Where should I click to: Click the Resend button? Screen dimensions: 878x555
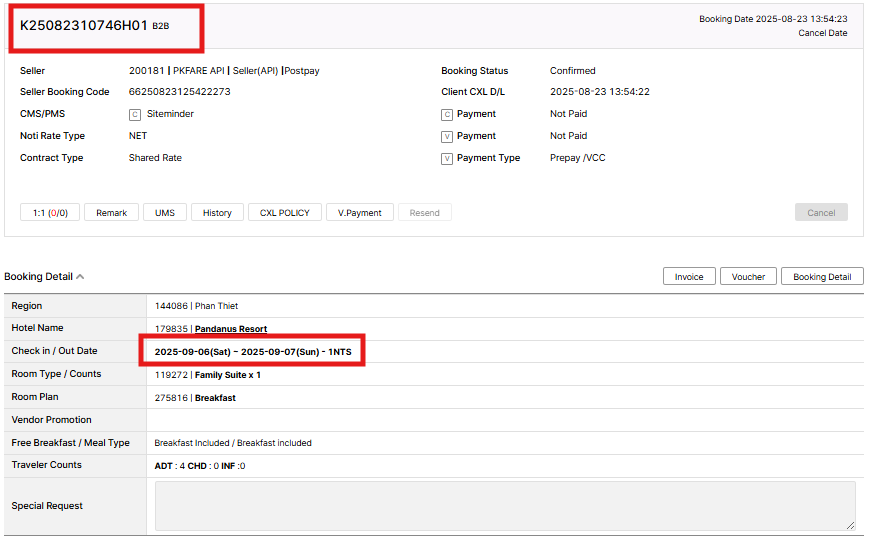424,213
